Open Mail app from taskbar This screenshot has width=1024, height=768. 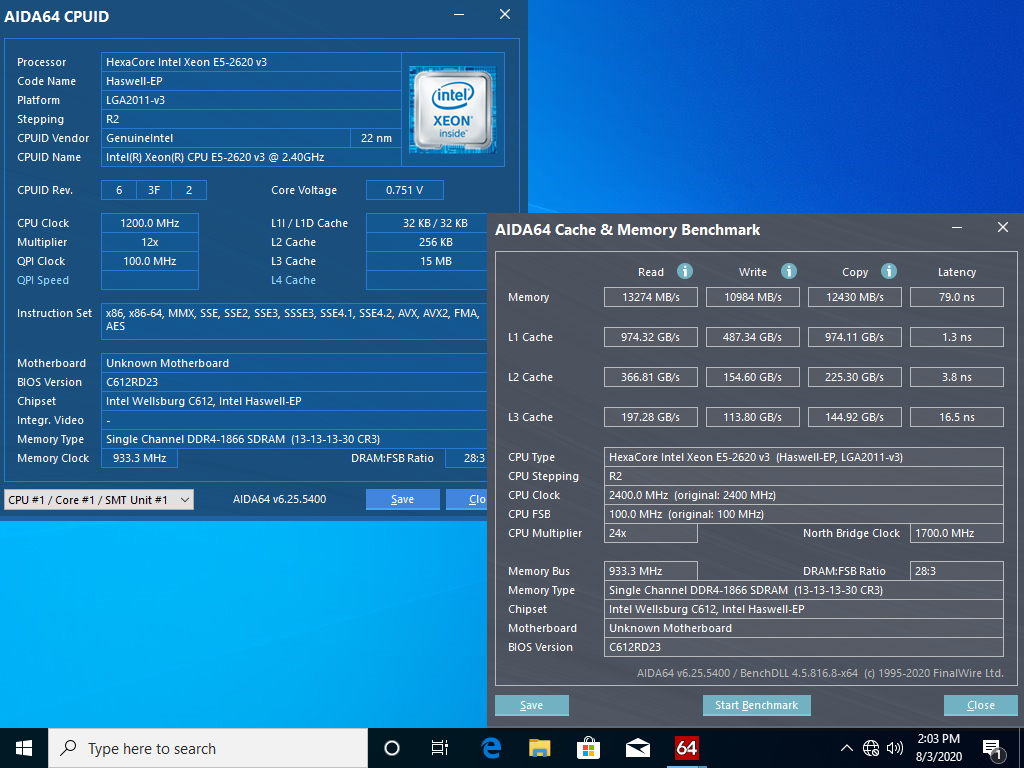(637, 748)
